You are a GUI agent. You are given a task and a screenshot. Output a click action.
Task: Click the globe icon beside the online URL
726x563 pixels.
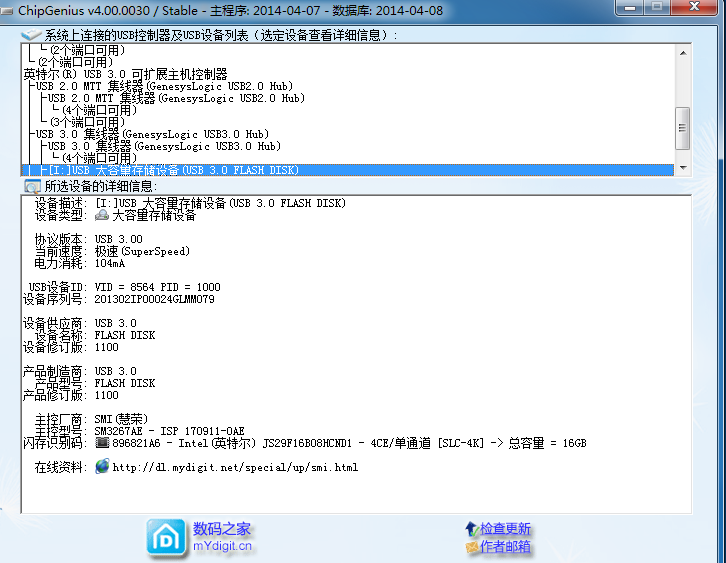[x=102, y=467]
